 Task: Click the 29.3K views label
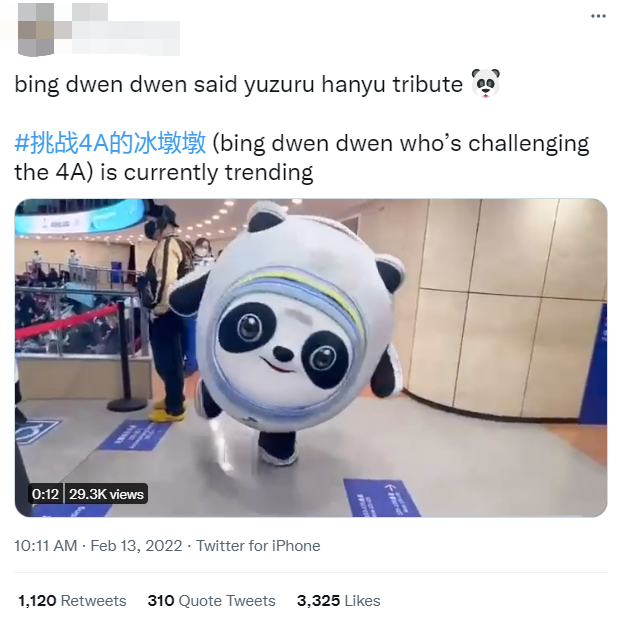pyautogui.click(x=106, y=494)
